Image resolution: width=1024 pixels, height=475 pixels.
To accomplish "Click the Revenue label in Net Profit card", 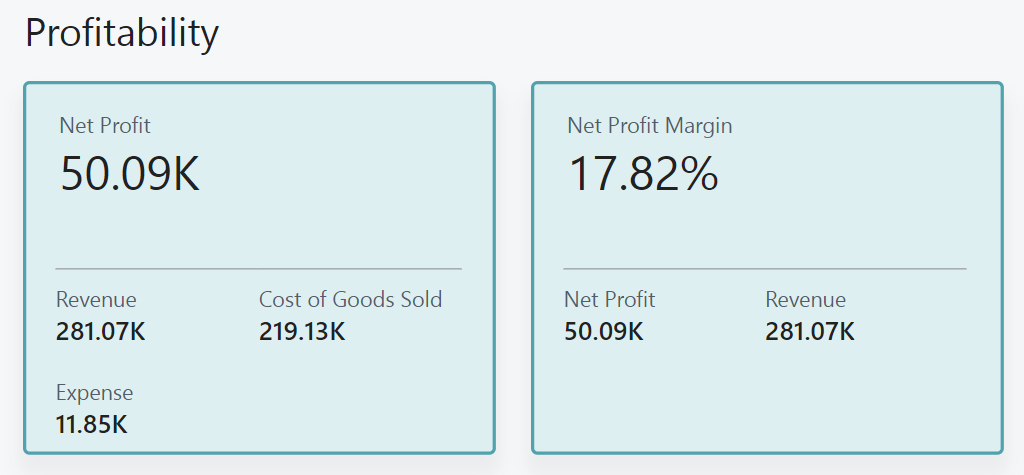I will click(x=96, y=299).
